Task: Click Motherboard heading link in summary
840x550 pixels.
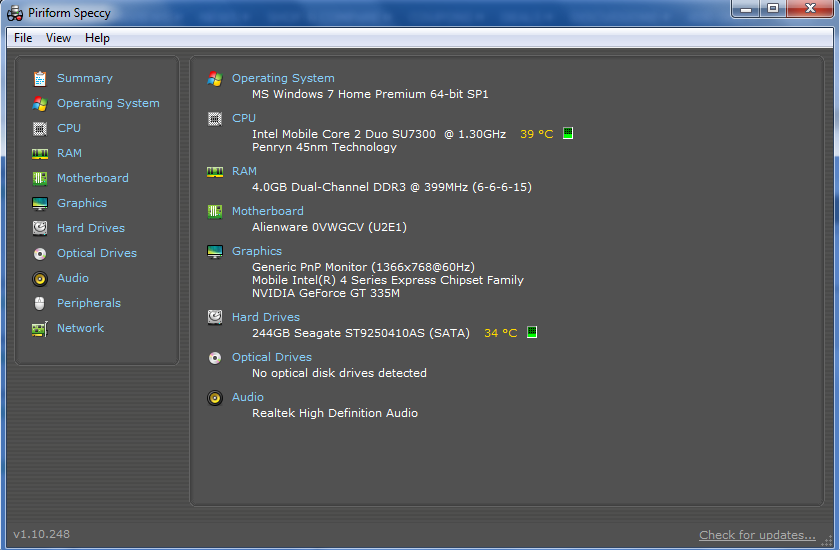Action: click(268, 211)
